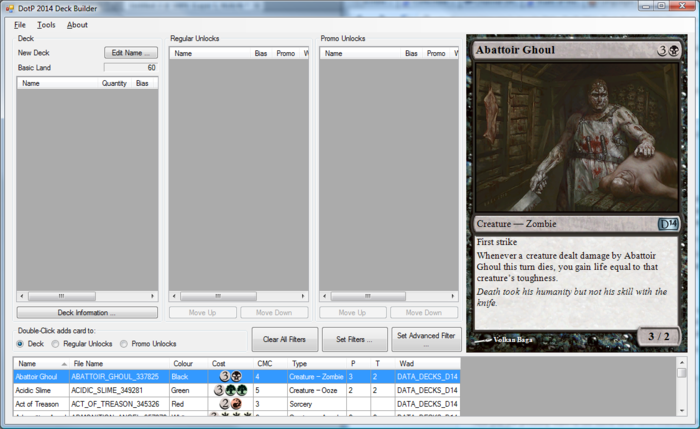Click Regular Unlocks Name column header
700x429 pixels.
[210, 53]
